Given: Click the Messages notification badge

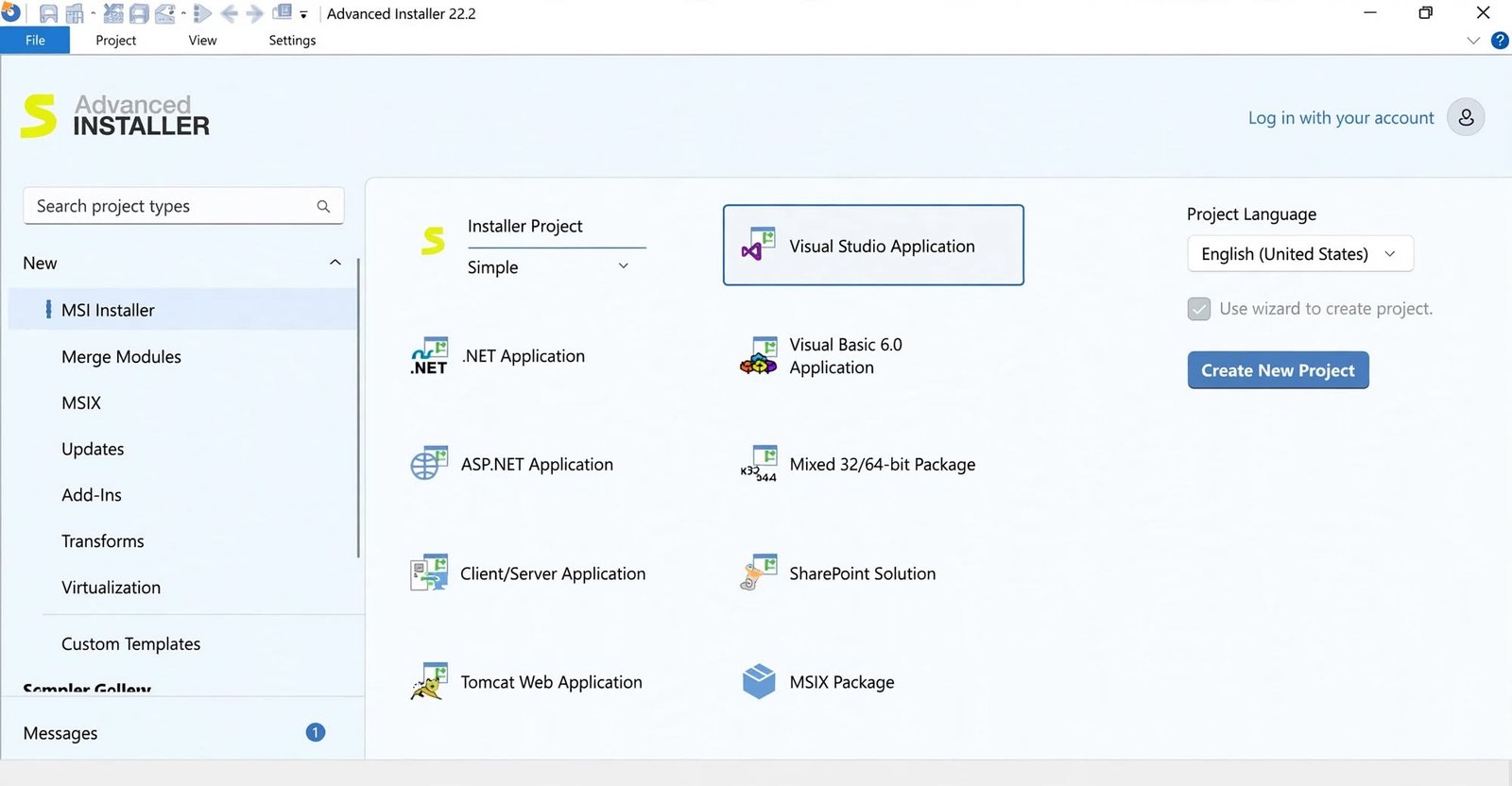Looking at the screenshot, I should point(316,732).
